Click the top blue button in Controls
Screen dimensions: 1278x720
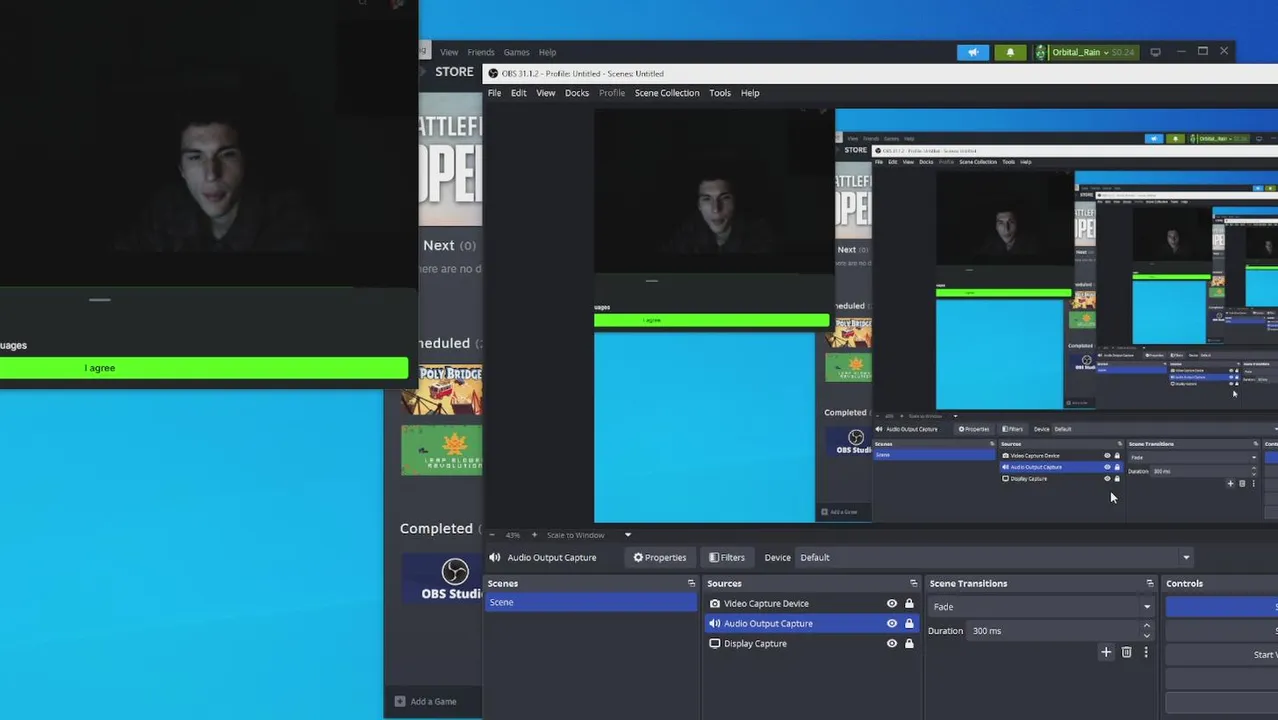pyautogui.click(x=1222, y=606)
